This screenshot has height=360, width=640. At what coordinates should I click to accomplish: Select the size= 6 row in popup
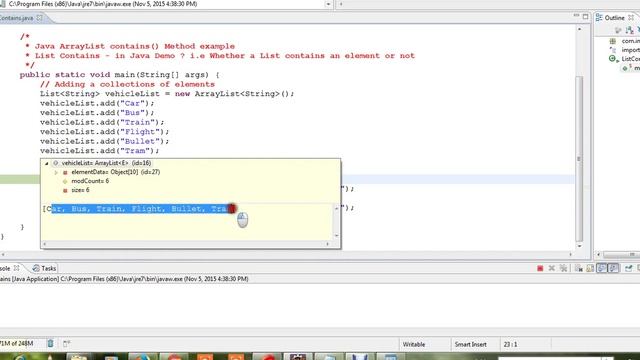[x=80, y=190]
